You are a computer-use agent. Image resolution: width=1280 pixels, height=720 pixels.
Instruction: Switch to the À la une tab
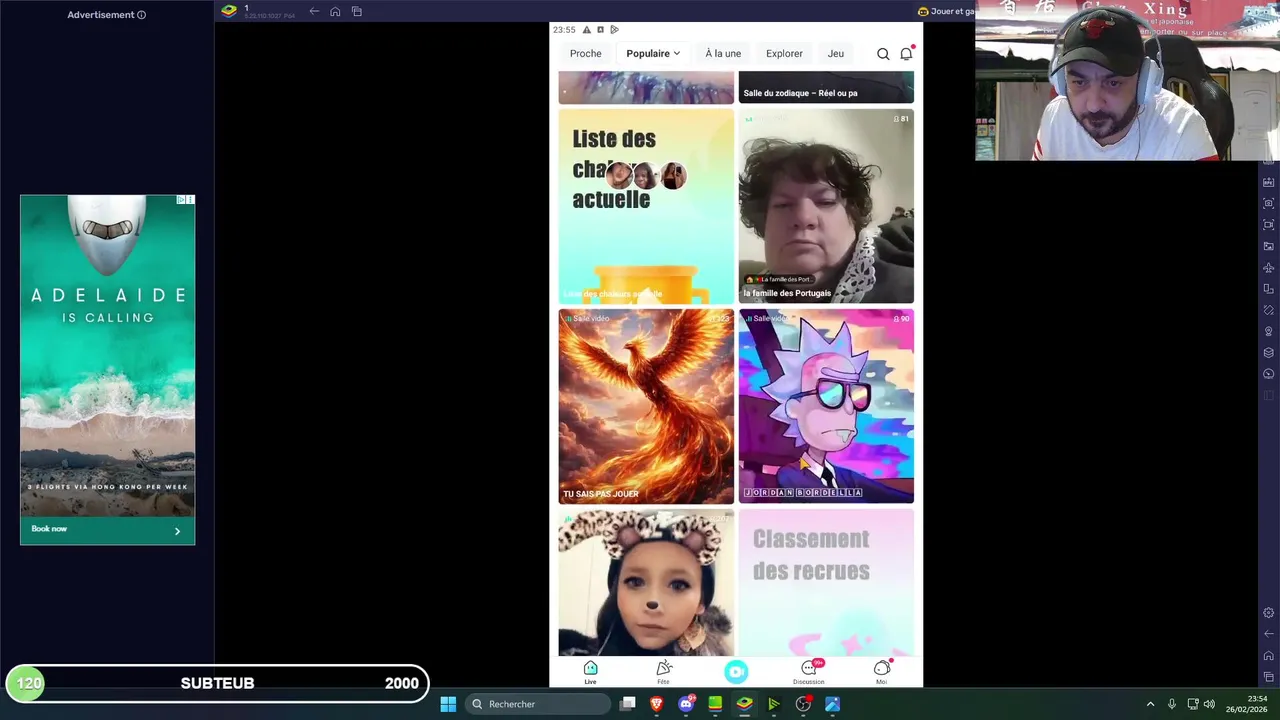723,54
